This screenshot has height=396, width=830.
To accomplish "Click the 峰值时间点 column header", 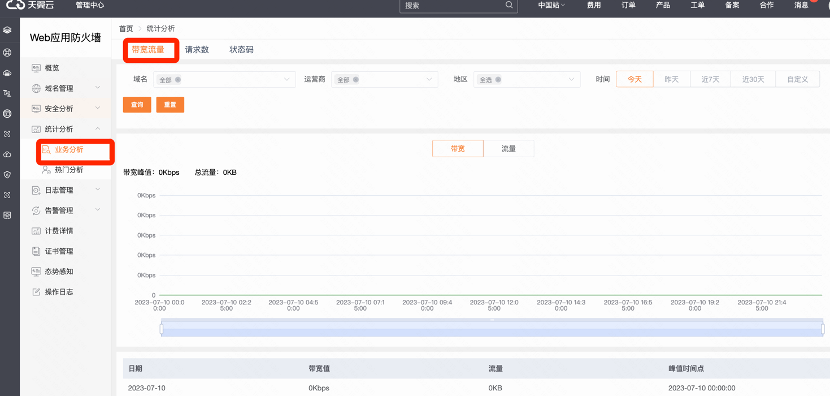I will (x=686, y=368).
